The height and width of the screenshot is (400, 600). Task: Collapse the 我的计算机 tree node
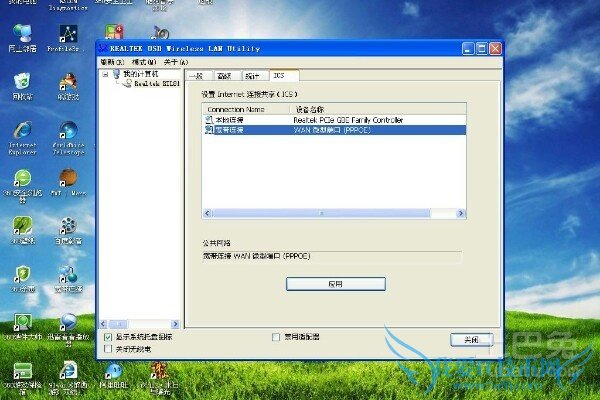[x=105, y=74]
